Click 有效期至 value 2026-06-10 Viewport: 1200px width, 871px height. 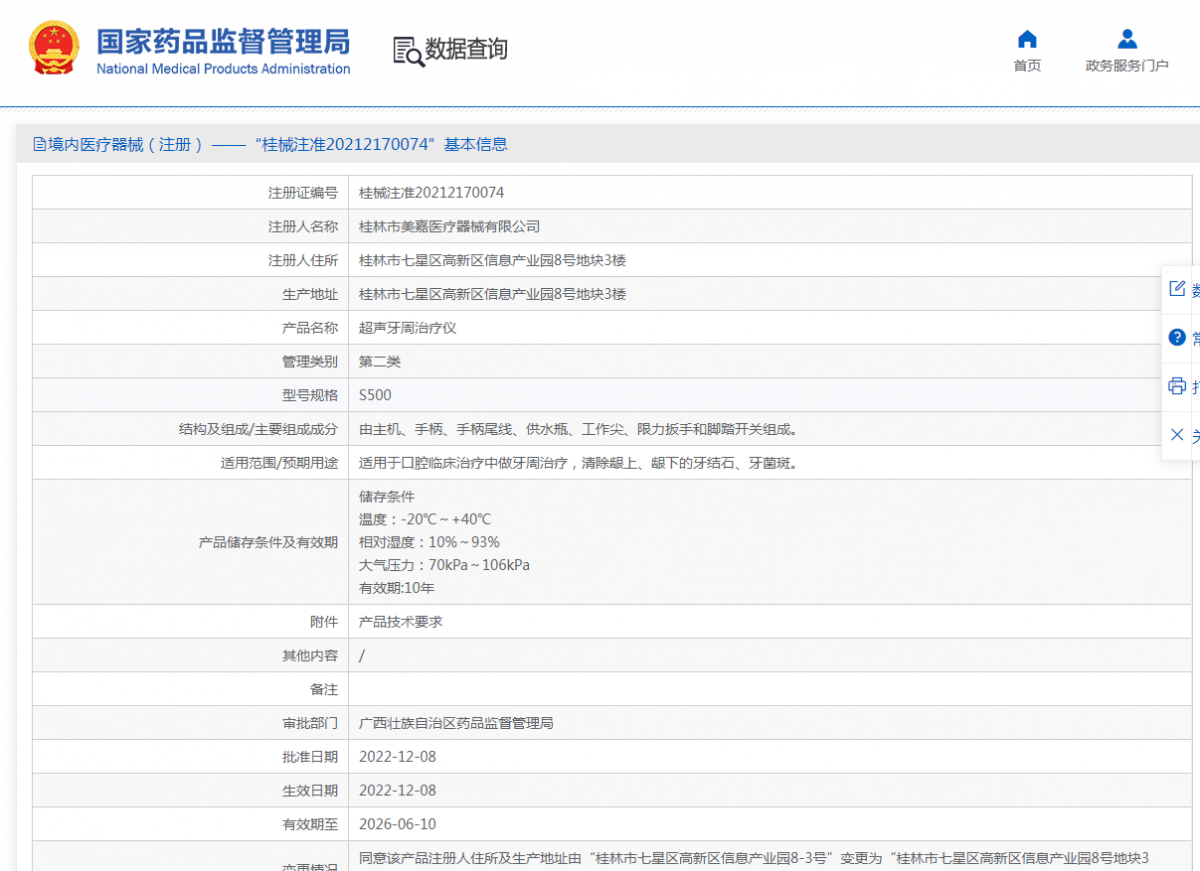397,824
